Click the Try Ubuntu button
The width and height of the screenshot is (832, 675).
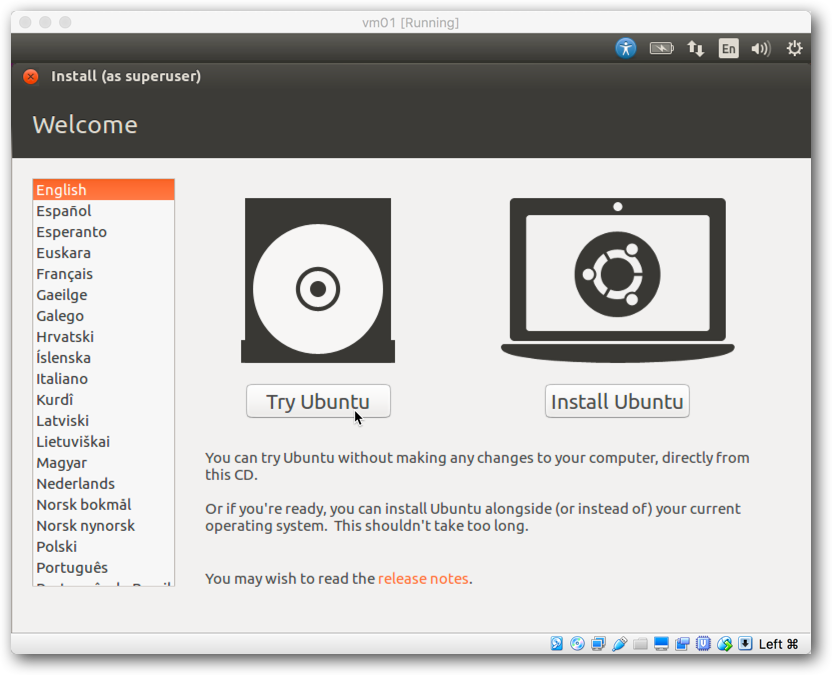coord(318,401)
